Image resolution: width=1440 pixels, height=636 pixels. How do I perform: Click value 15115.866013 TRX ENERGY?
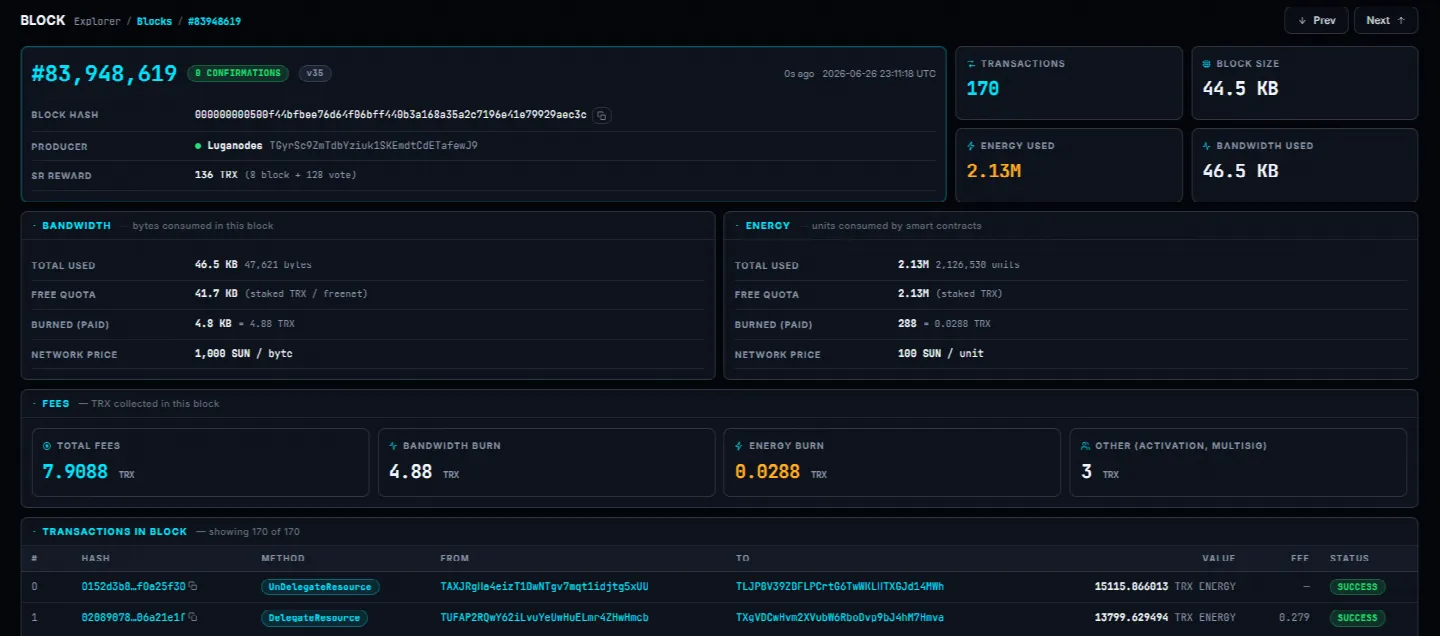coord(1165,586)
